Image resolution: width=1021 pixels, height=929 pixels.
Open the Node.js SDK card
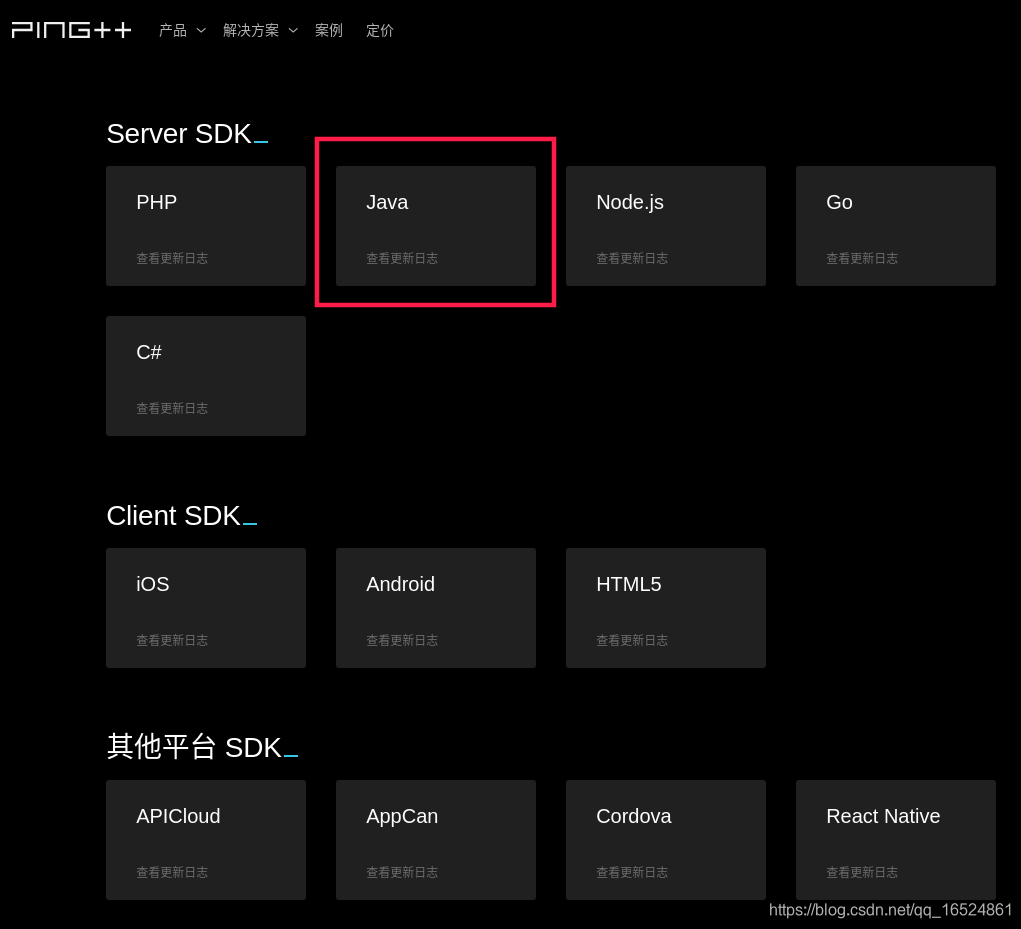tap(665, 226)
